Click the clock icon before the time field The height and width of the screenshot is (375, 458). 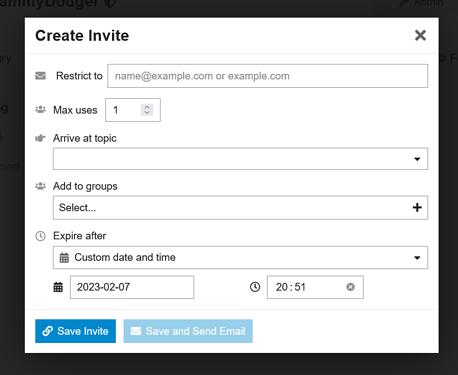(x=255, y=287)
